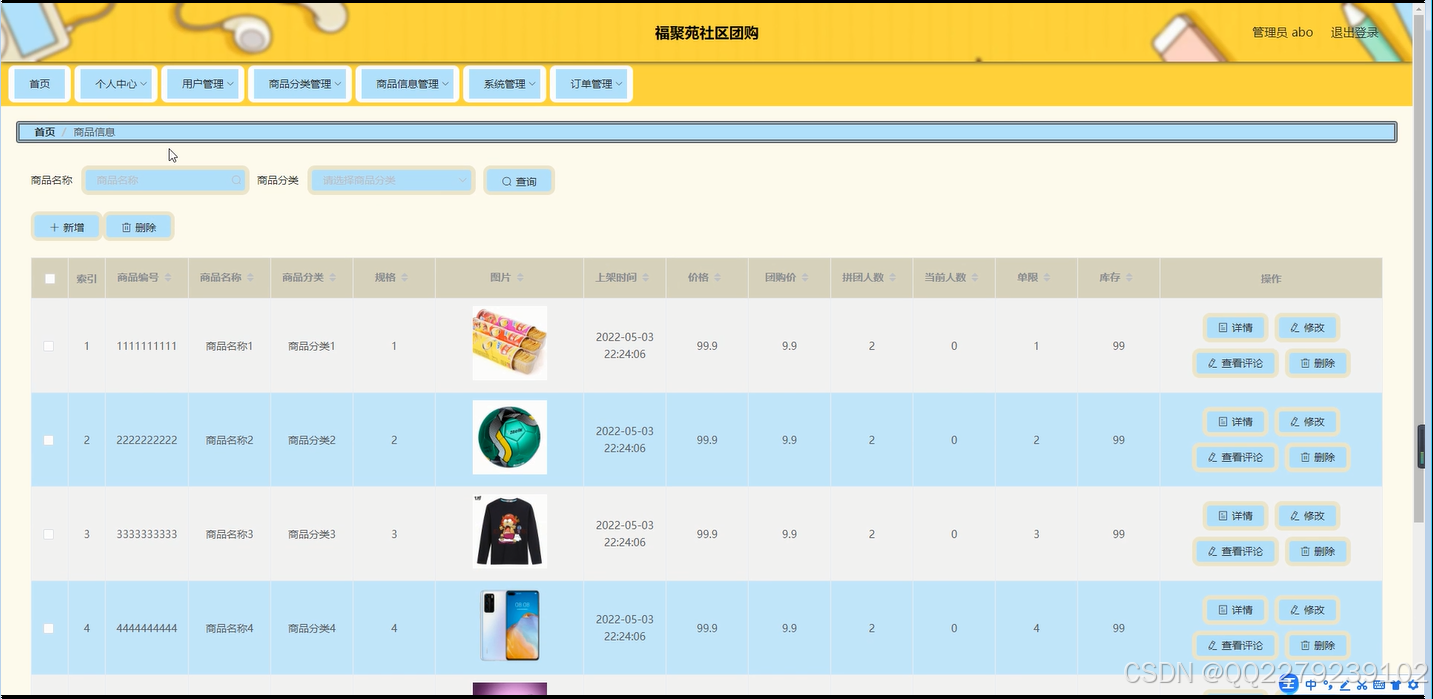This screenshot has width=1433, height=699.
Task: Toggle Chinese/English with the 中 IME icon
Action: tap(1311, 685)
